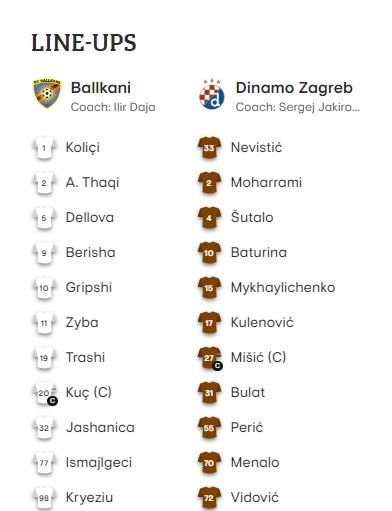Open the Ballkani team name link
Screen dimensions: 392x511
click(x=101, y=88)
